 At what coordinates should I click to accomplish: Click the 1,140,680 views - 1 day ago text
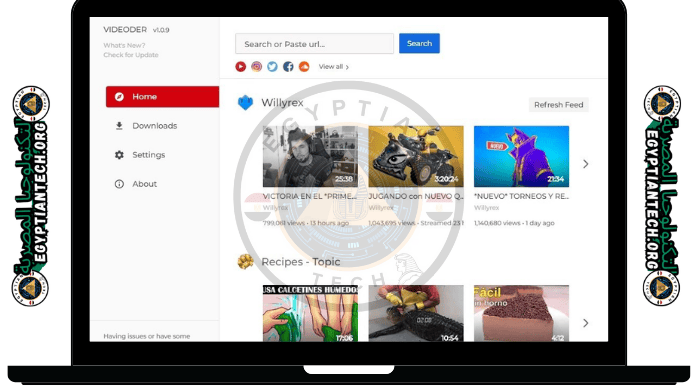(514, 223)
